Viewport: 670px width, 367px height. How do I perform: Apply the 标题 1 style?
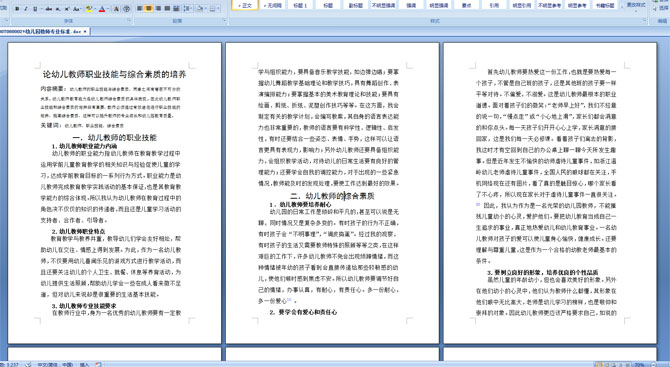[x=300, y=5]
